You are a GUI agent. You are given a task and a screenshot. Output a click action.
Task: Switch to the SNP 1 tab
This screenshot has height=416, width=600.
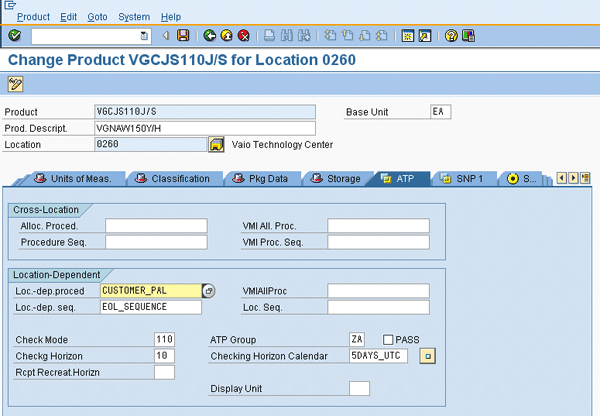point(461,179)
